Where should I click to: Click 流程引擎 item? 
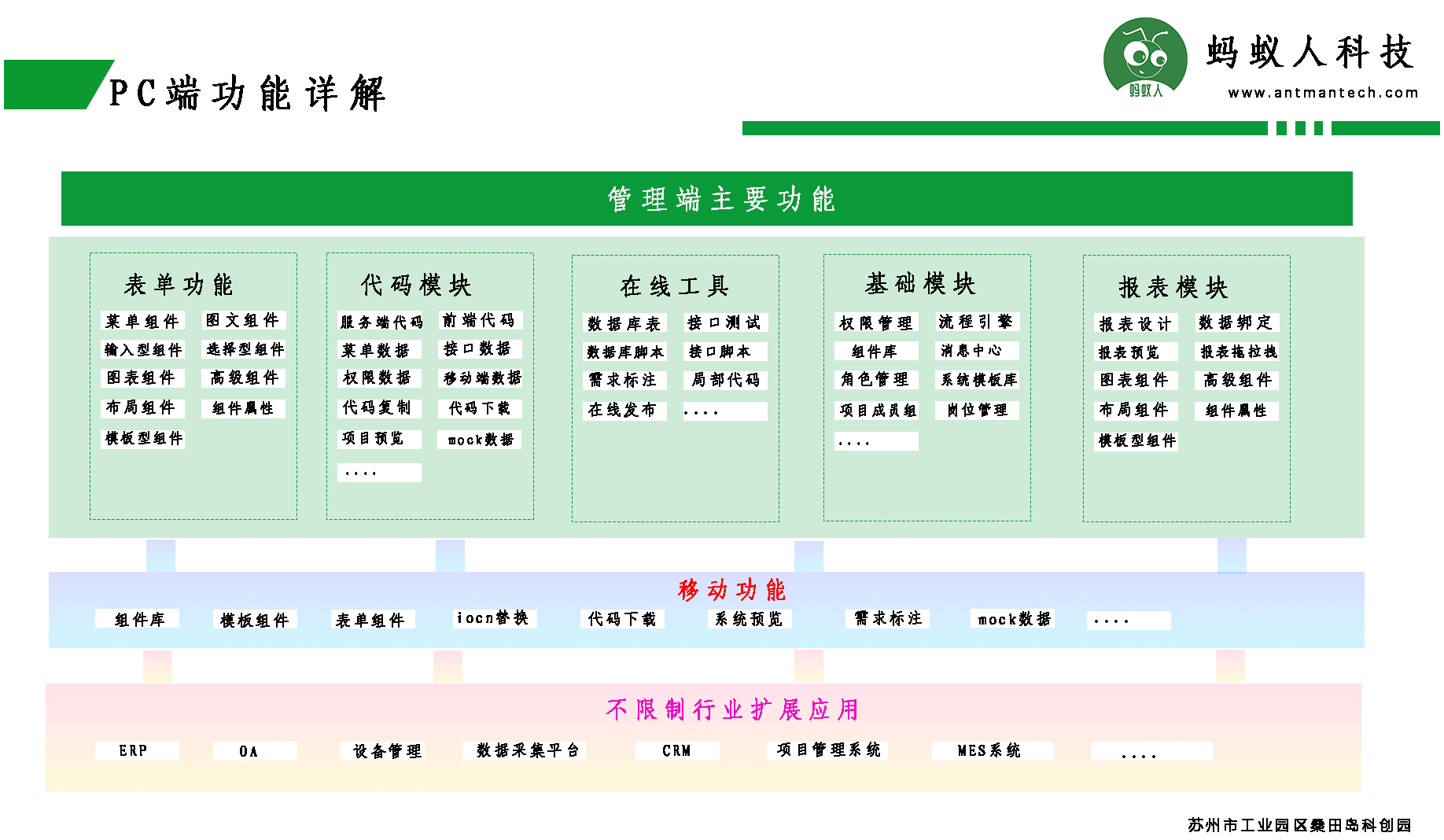click(976, 321)
